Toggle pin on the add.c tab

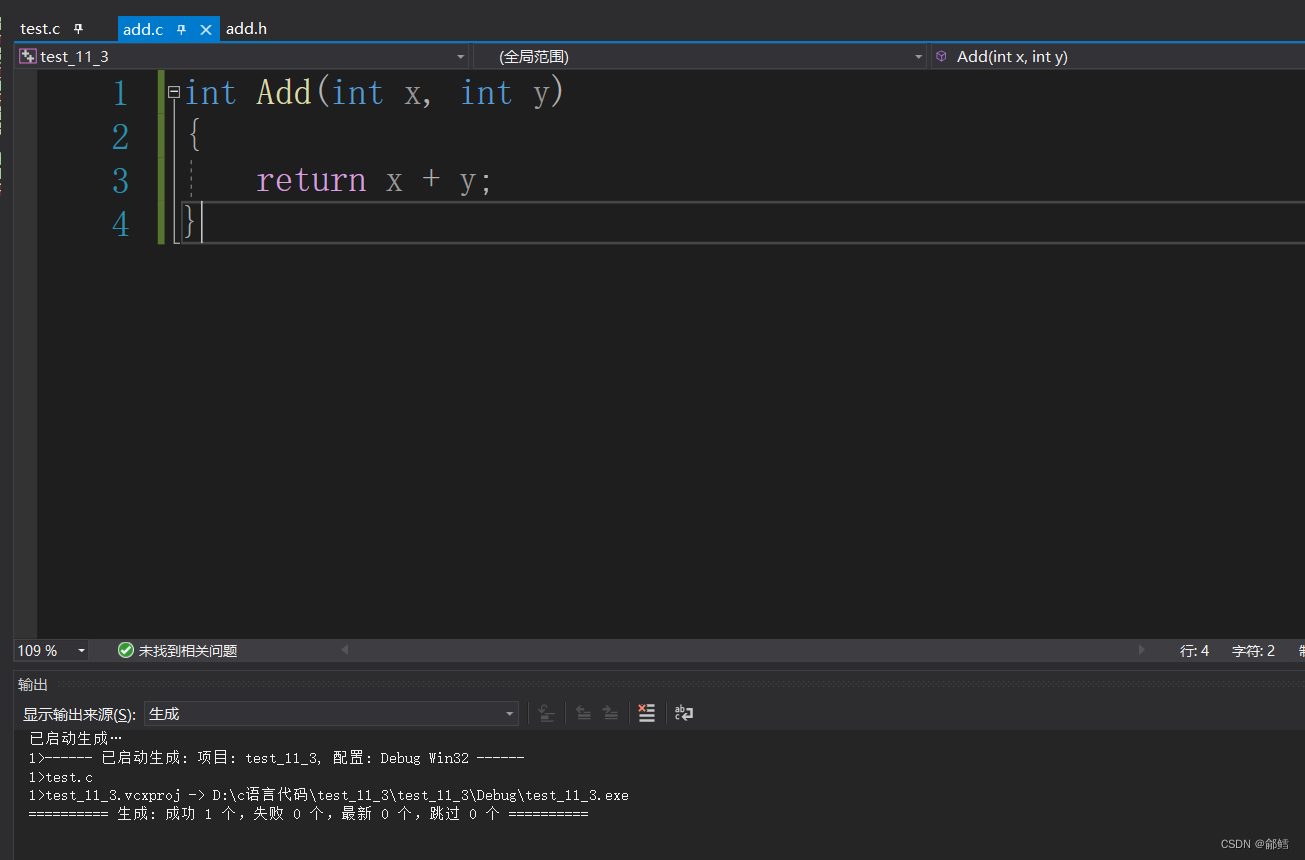[182, 30]
